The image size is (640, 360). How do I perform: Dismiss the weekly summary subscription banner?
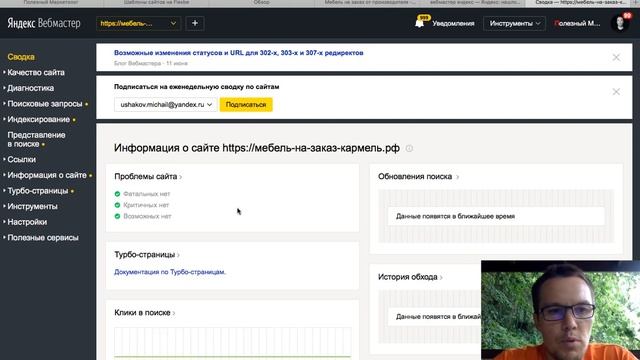616,92
